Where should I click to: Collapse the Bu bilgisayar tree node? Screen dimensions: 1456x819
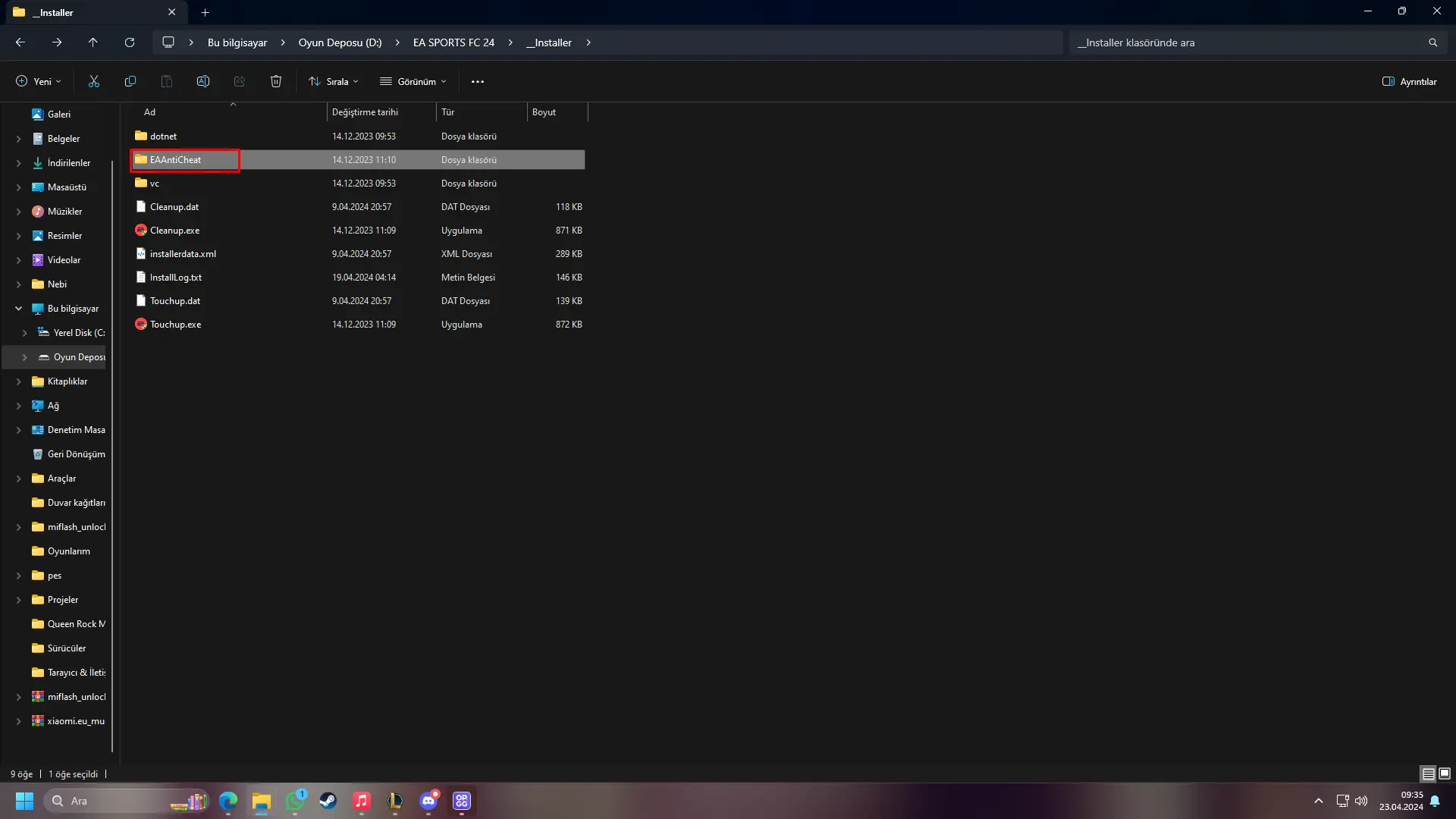(x=19, y=309)
